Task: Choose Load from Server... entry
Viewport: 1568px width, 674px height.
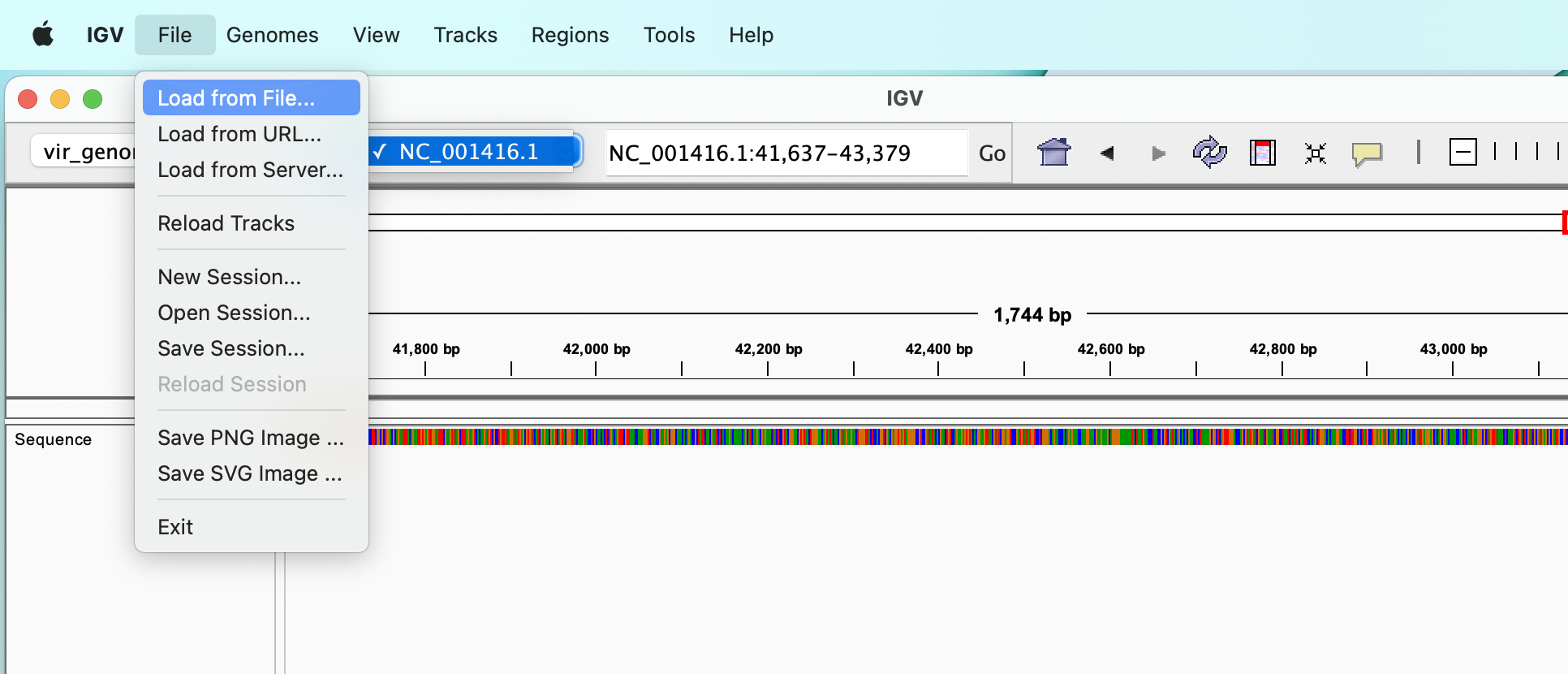Action: [252, 170]
